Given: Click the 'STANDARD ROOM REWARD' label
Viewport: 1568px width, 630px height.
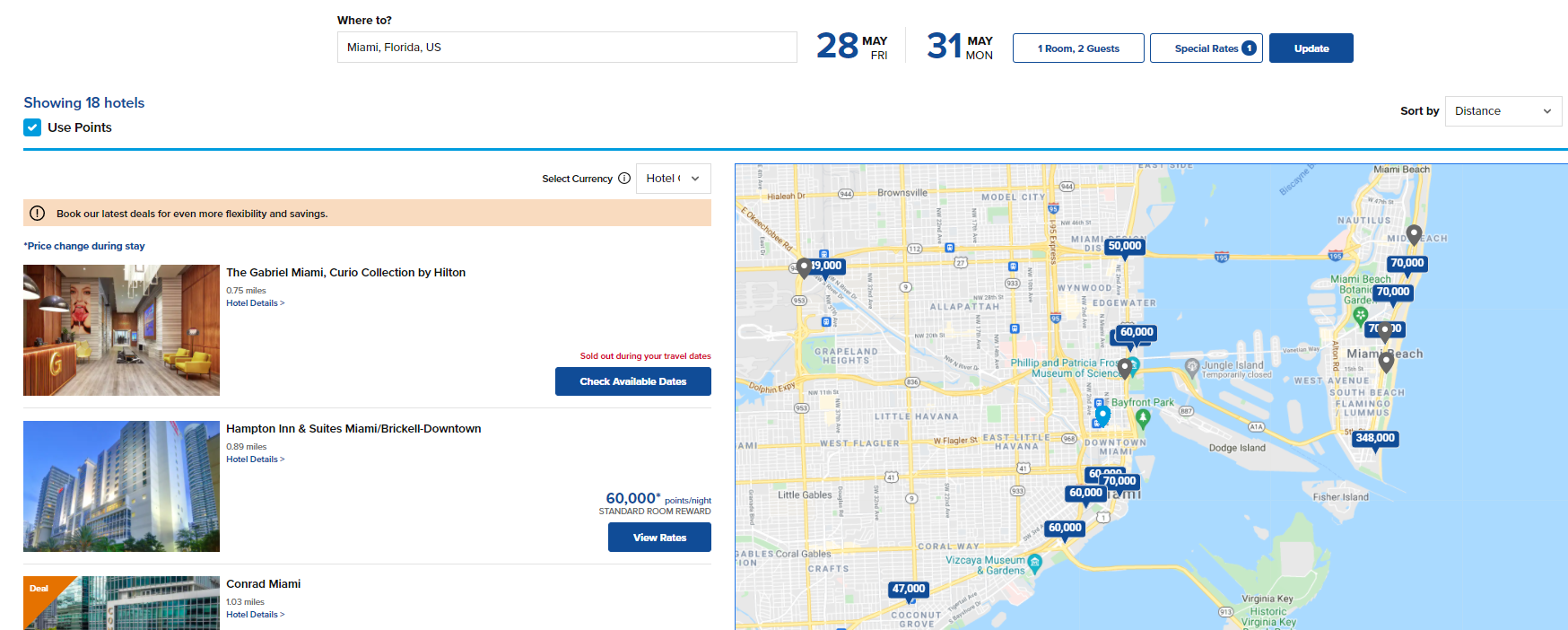Looking at the screenshot, I should [x=655, y=512].
